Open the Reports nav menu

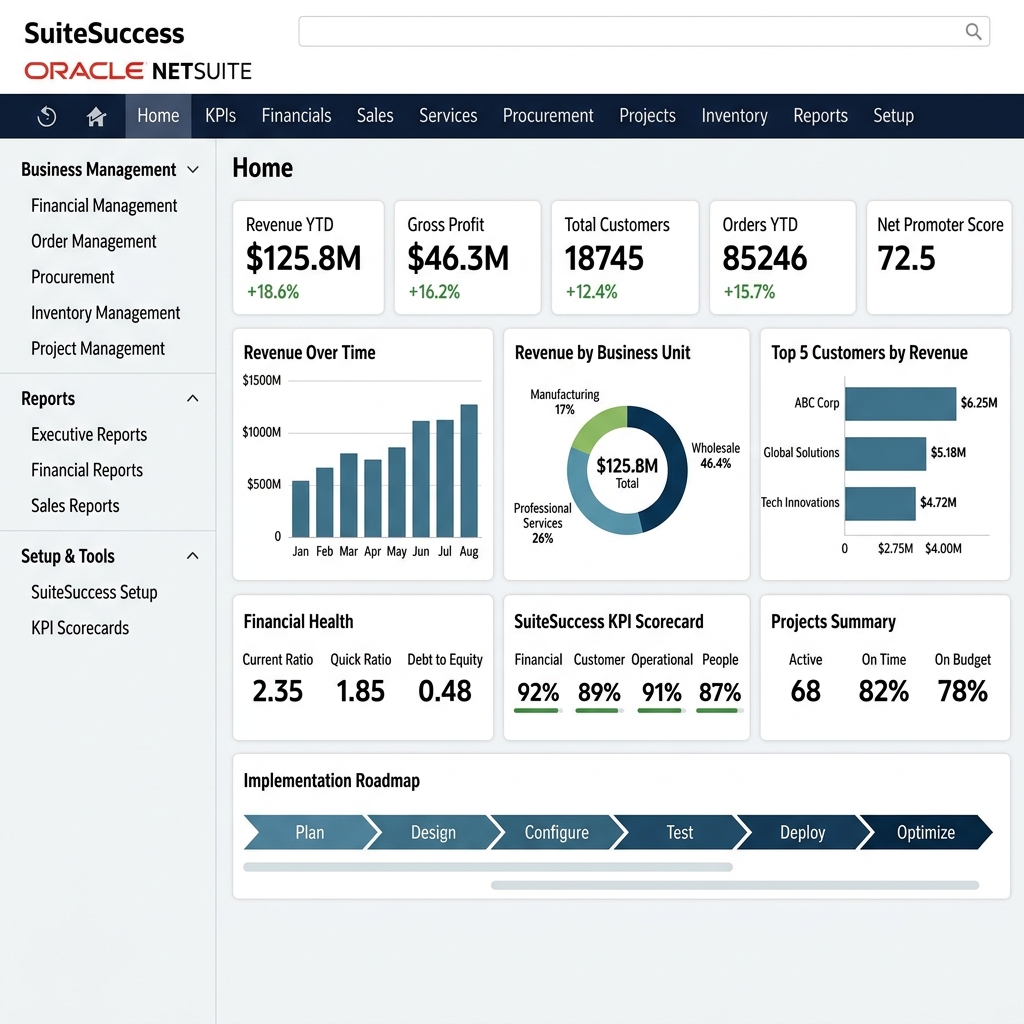tap(820, 116)
